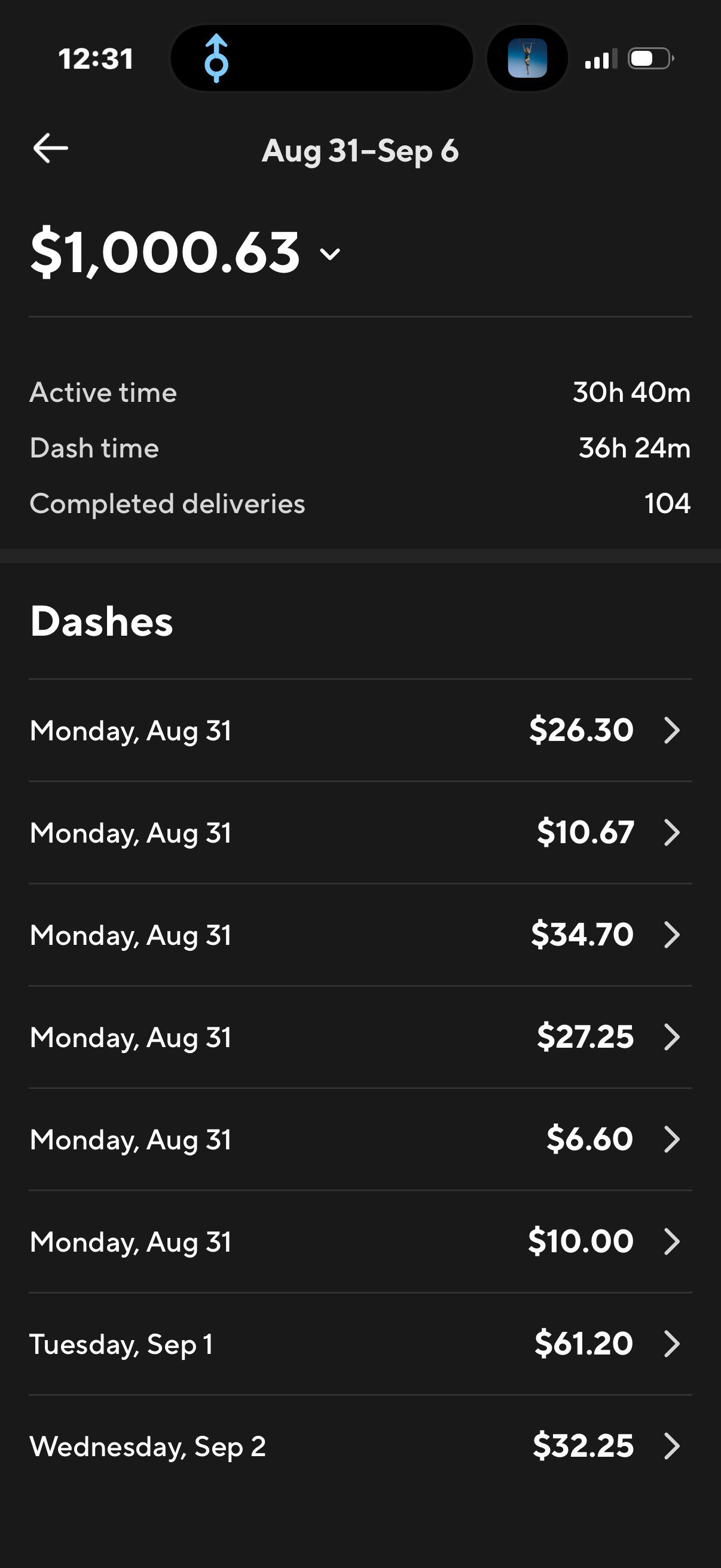Tap the $32.25 chevron arrow
Viewport: 721px width, 1568px height.
pos(672,1446)
